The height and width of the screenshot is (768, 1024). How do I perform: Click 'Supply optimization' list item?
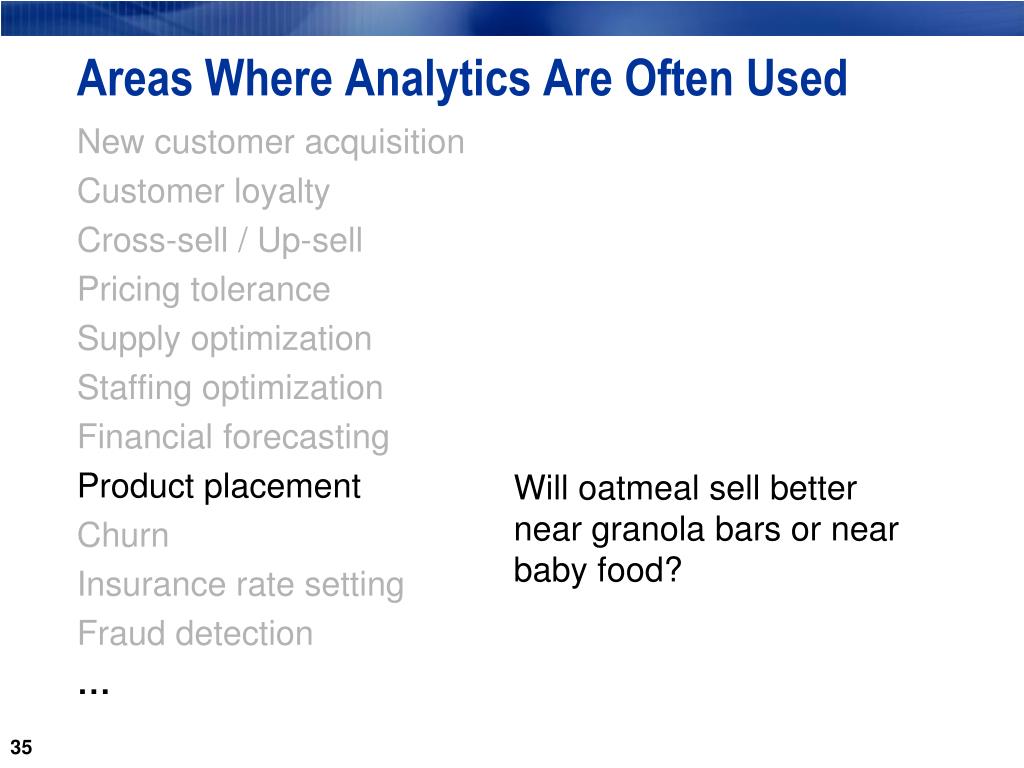(x=225, y=340)
